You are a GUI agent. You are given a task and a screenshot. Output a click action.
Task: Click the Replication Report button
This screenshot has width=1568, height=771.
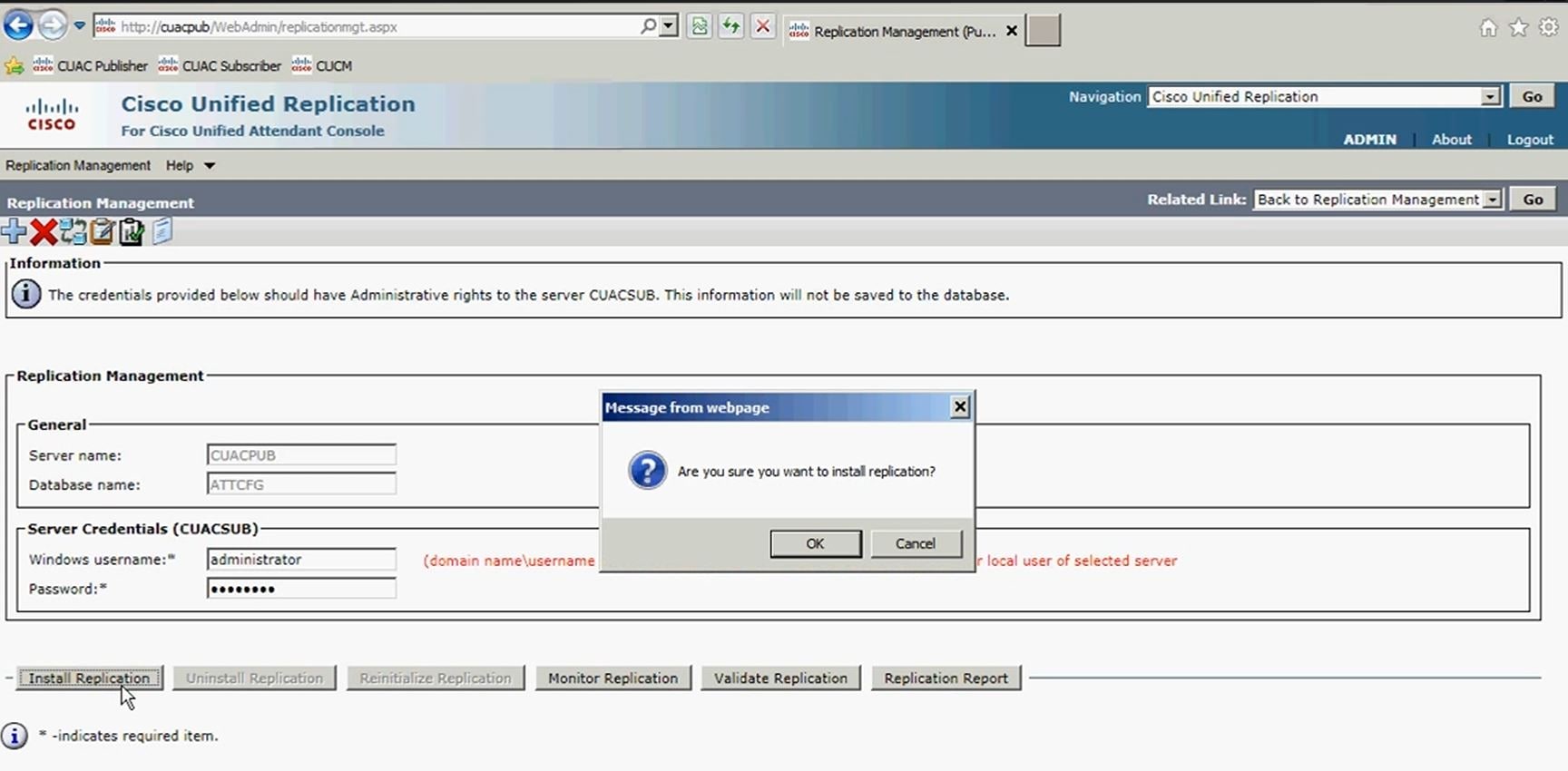pyautogui.click(x=946, y=678)
